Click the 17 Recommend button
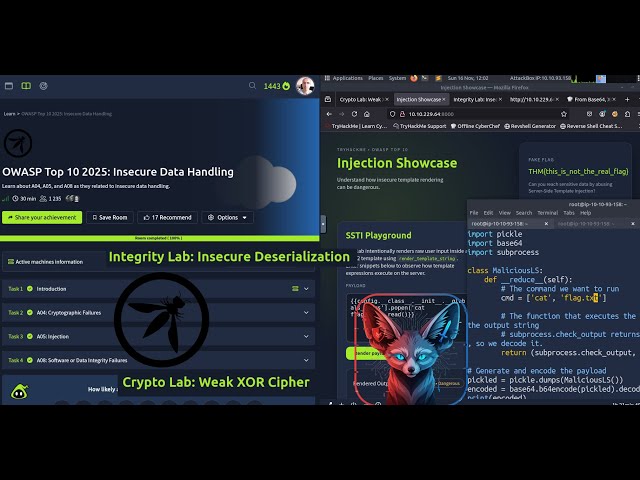This screenshot has width=640, height=480. [x=167, y=218]
